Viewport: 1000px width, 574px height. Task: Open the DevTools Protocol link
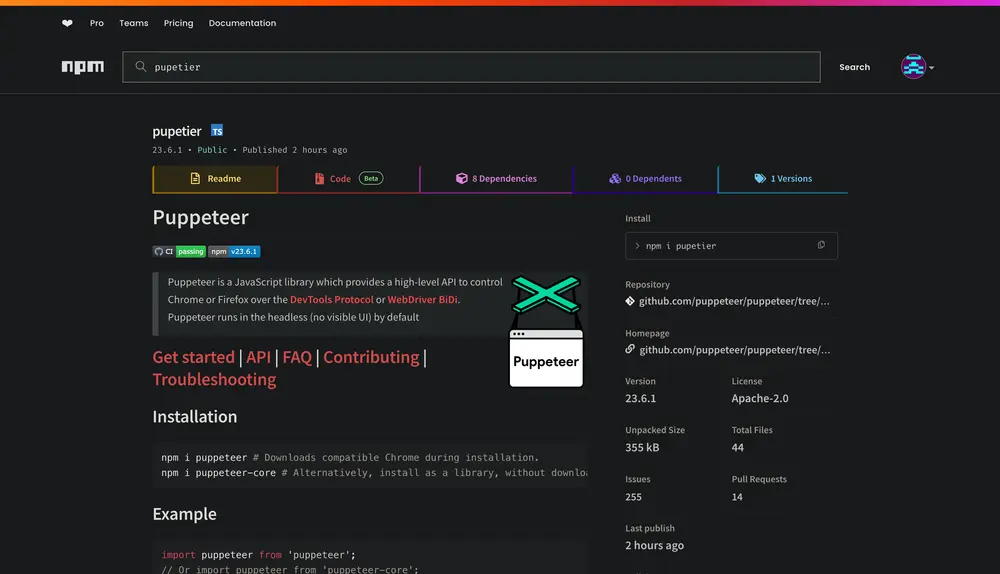(x=332, y=299)
